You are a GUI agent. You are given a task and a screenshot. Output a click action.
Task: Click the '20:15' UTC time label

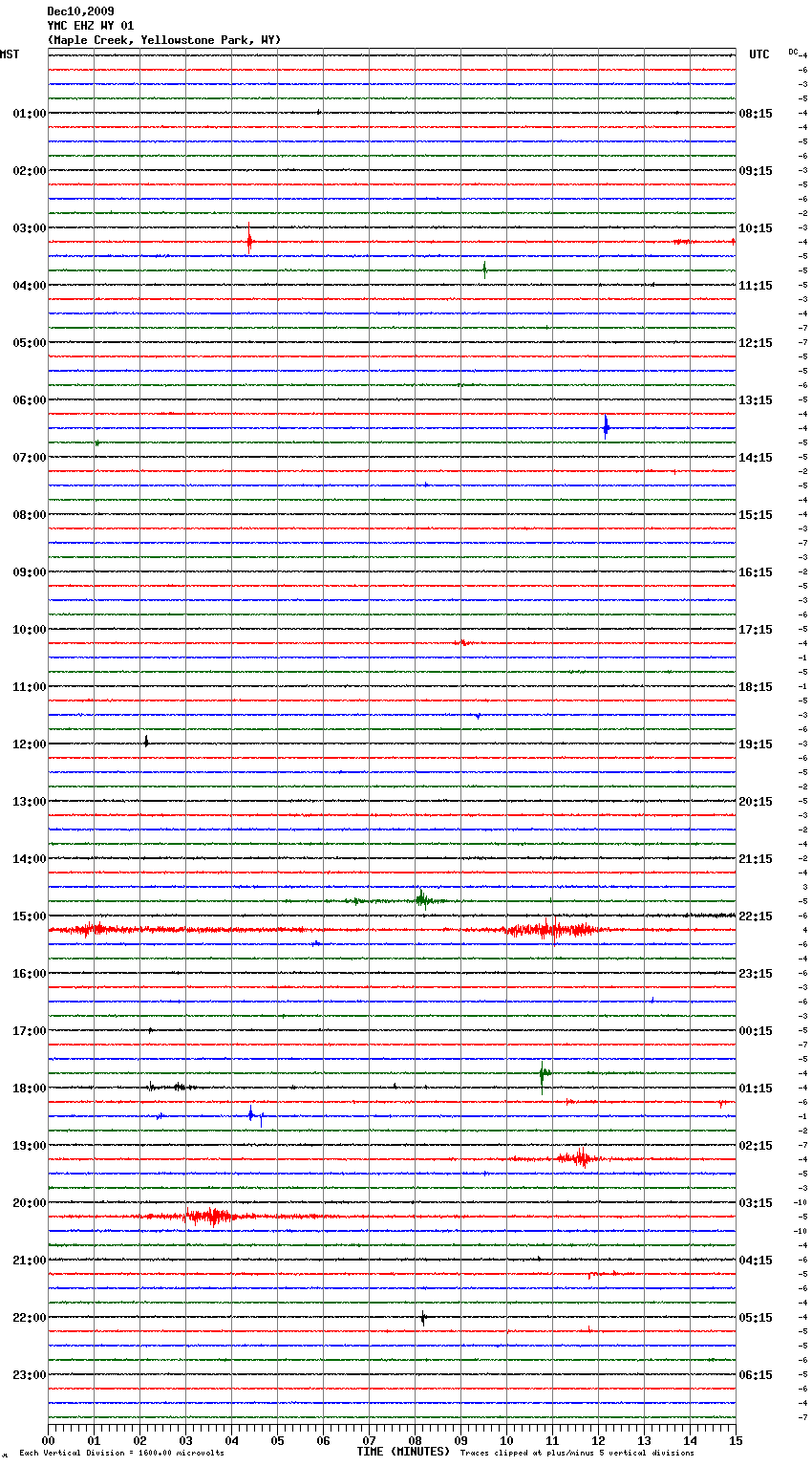coord(756,802)
